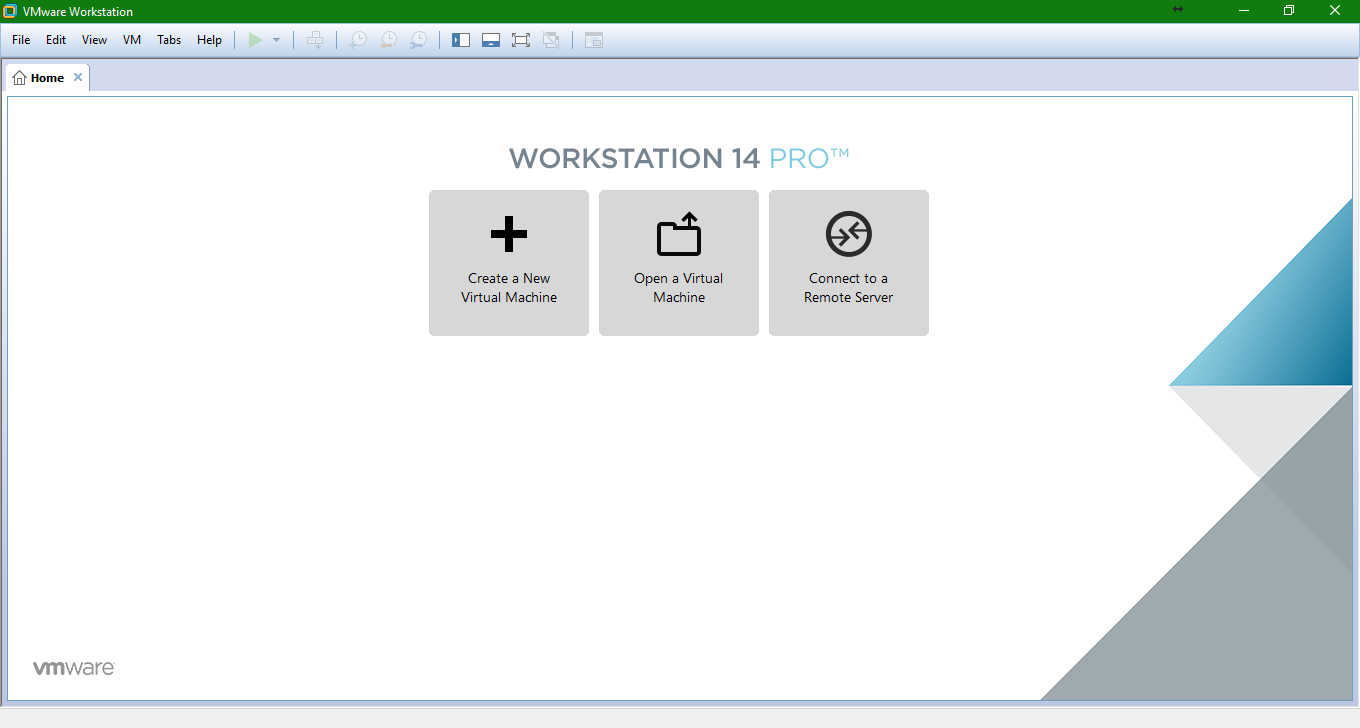Open the Edit menu

pos(56,40)
